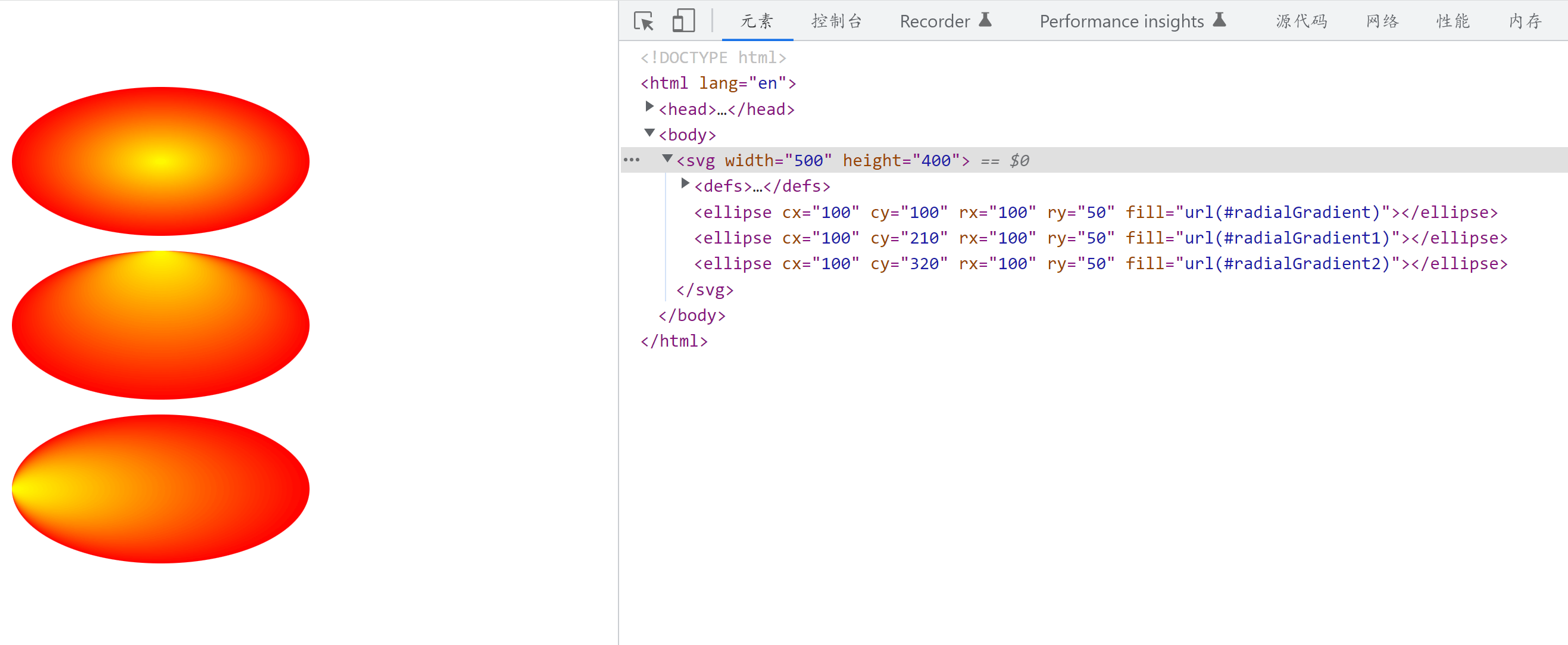The width and height of the screenshot is (1568, 645).
Task: Open the 控制台 tab
Action: pyautogui.click(x=836, y=21)
